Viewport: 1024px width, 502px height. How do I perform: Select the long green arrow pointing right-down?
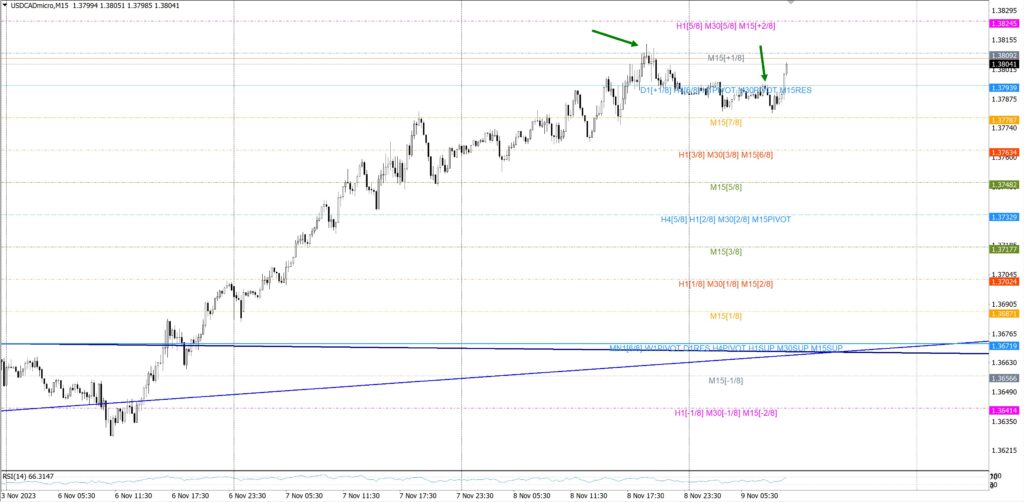[x=615, y=38]
